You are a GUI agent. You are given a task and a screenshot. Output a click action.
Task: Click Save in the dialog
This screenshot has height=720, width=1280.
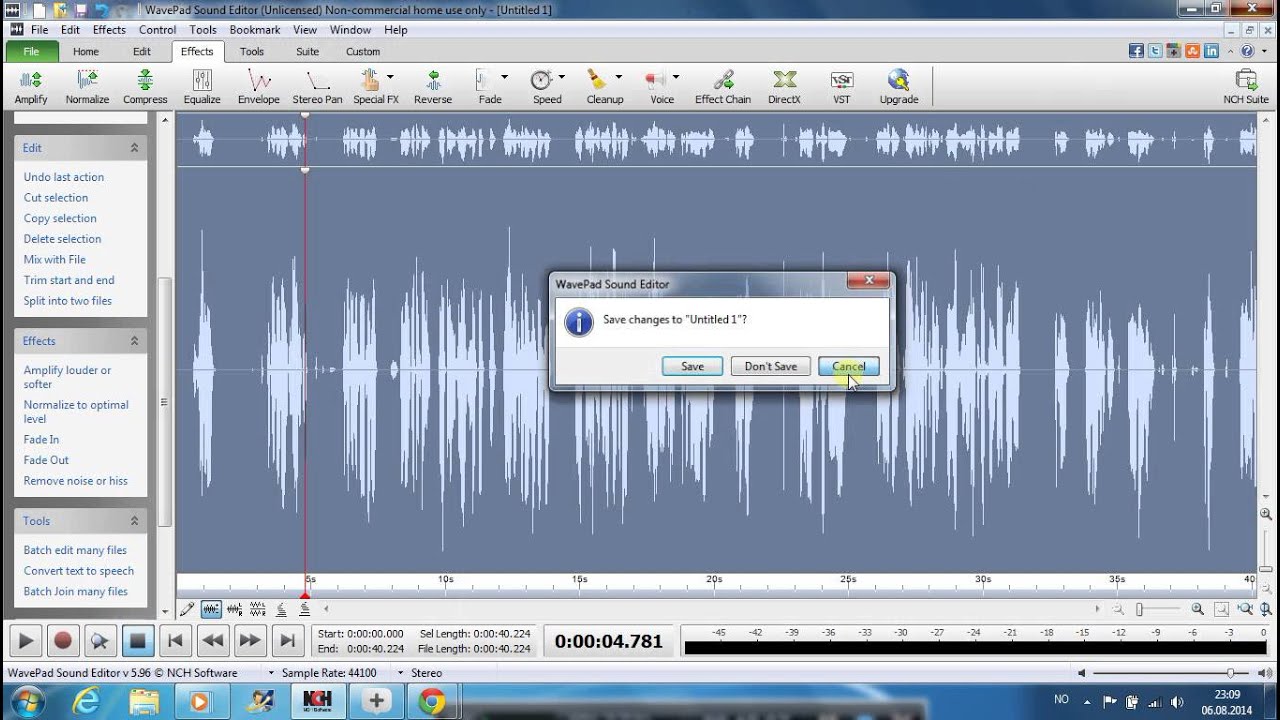tap(692, 366)
